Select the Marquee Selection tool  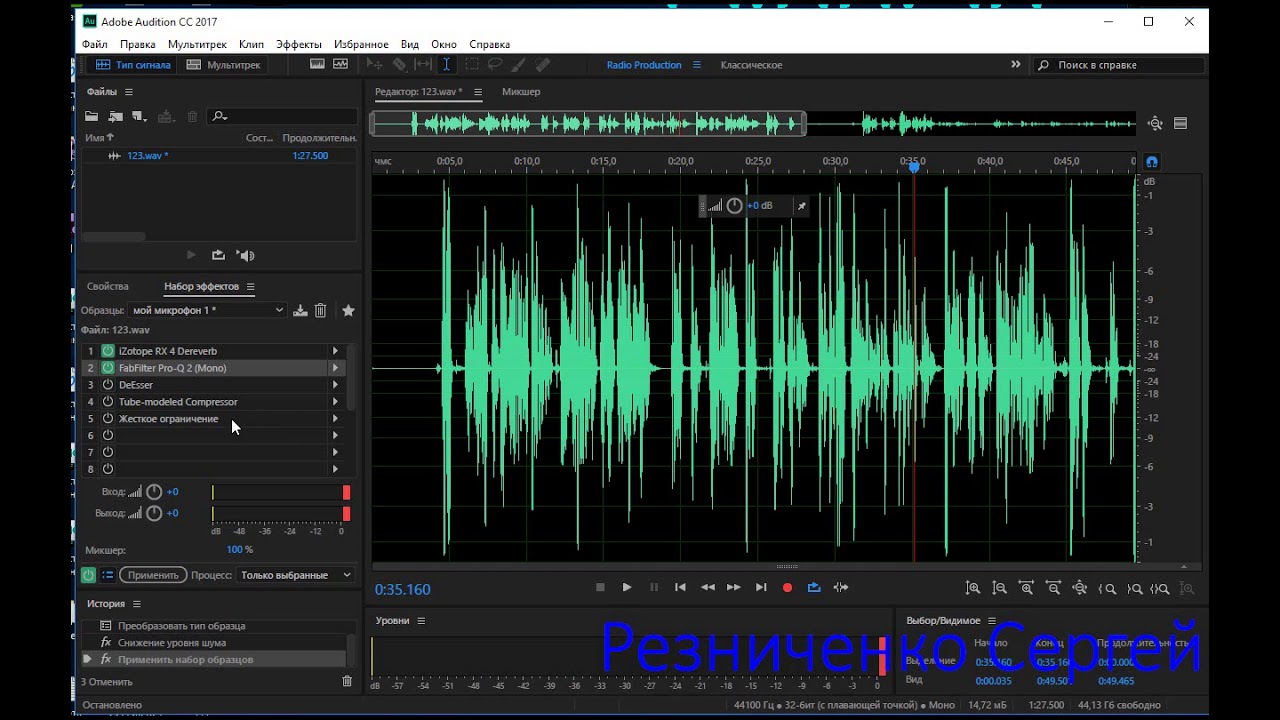[470, 64]
